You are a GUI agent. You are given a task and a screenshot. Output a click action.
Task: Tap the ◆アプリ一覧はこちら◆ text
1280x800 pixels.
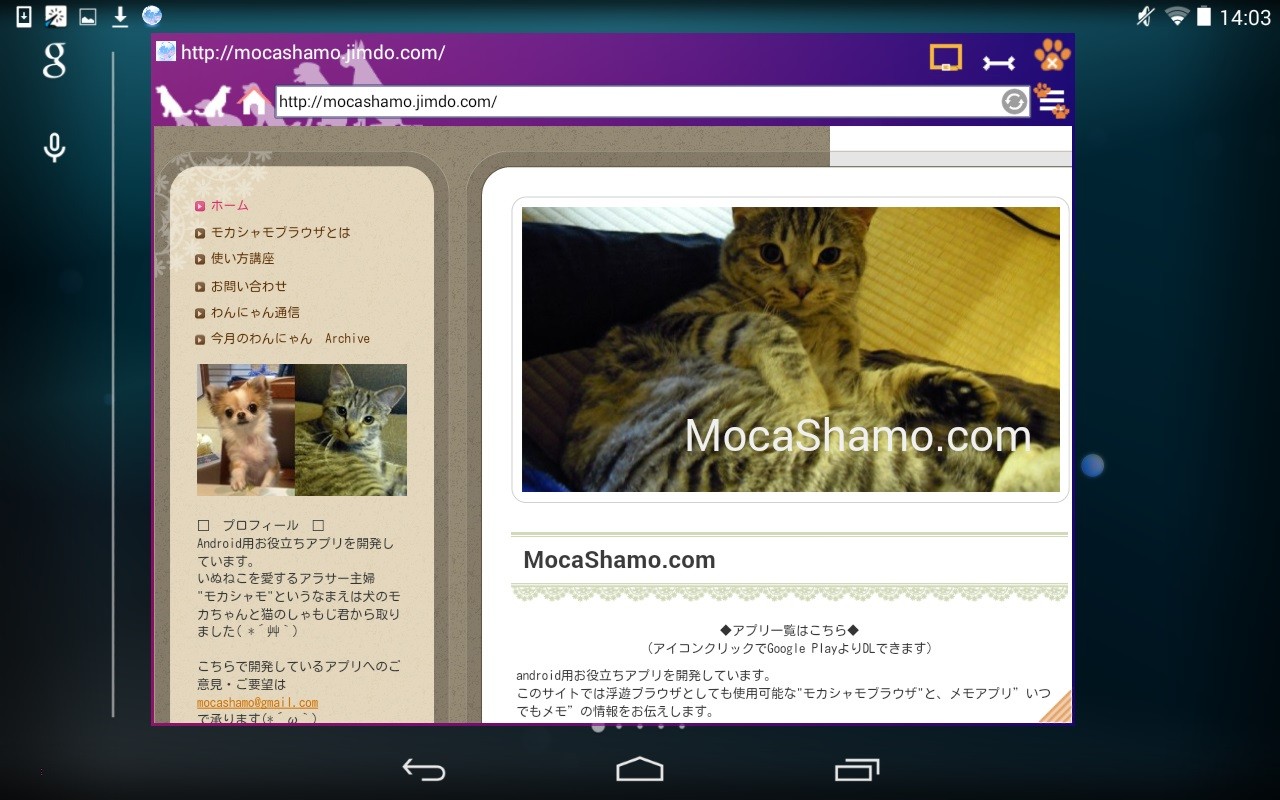tap(790, 630)
